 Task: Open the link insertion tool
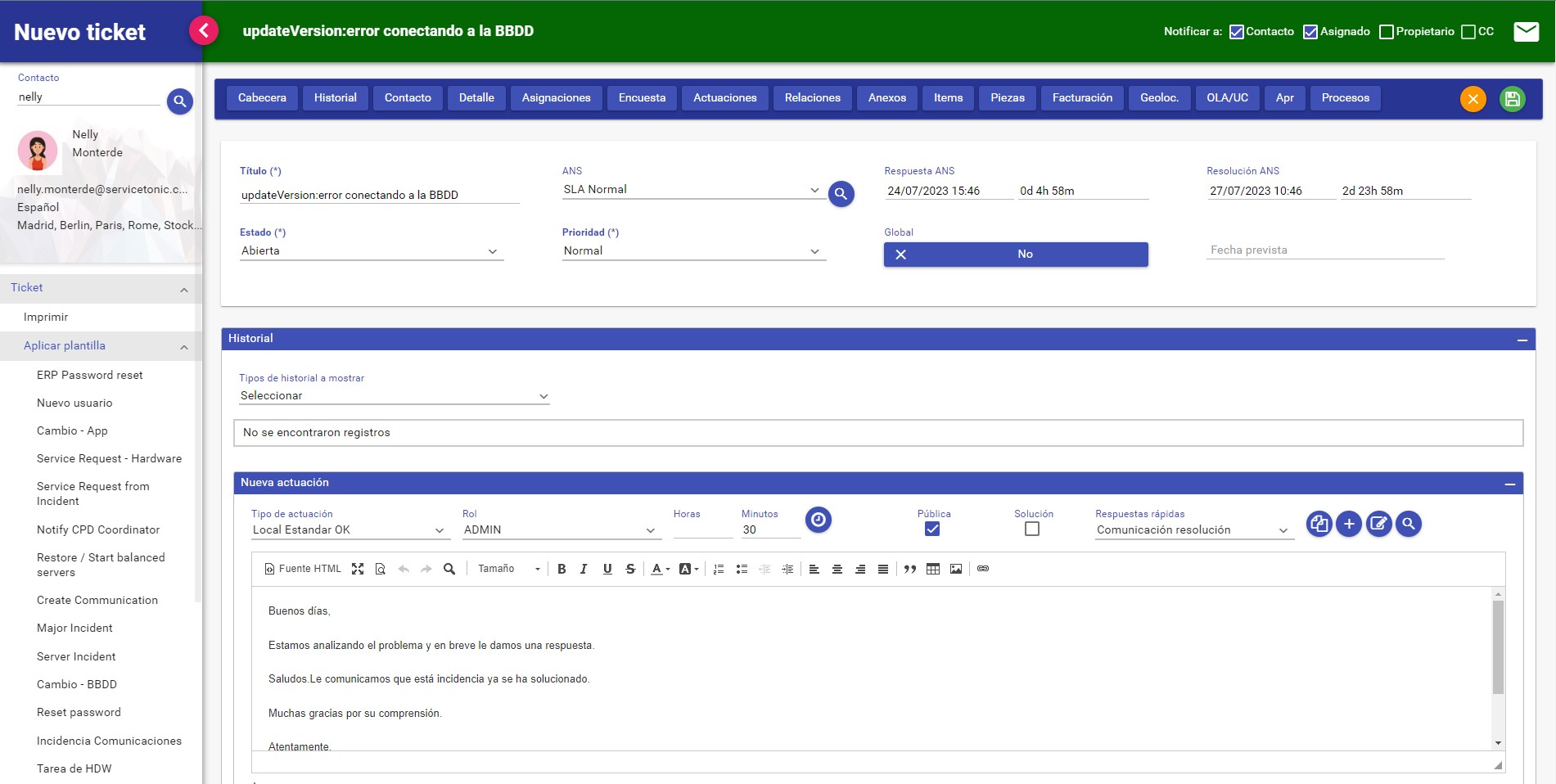click(982, 569)
